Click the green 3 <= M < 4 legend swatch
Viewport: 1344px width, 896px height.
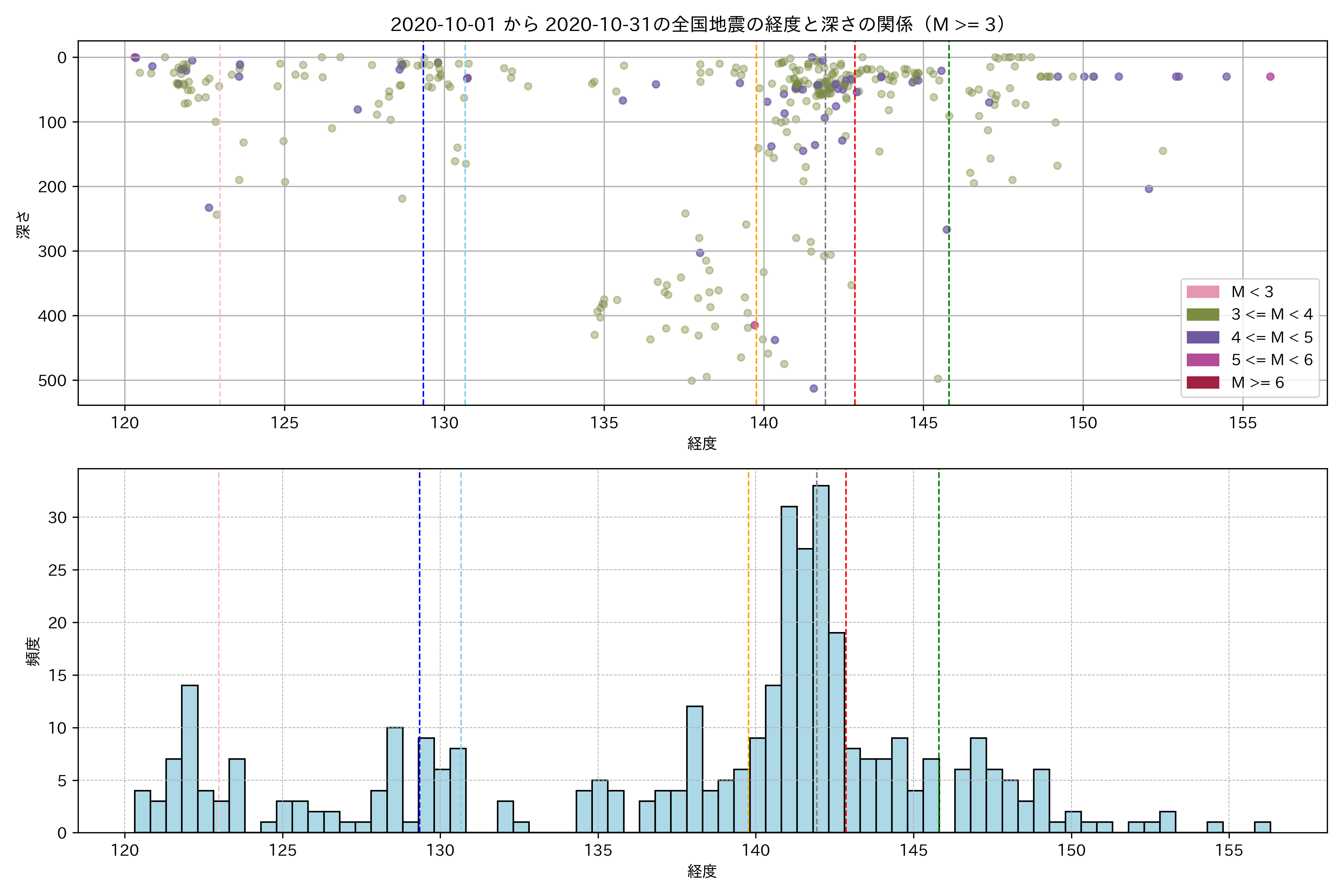click(x=1202, y=314)
